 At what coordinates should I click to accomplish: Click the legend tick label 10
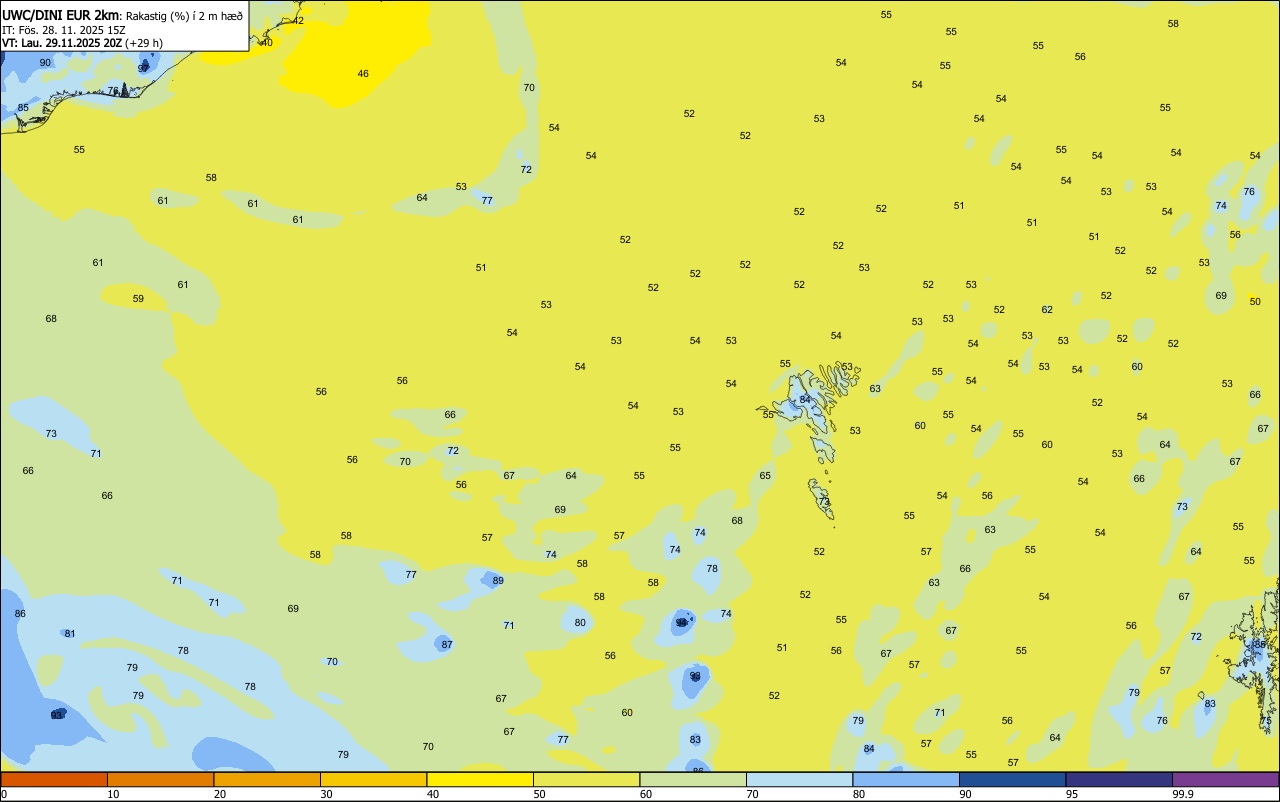[113, 794]
